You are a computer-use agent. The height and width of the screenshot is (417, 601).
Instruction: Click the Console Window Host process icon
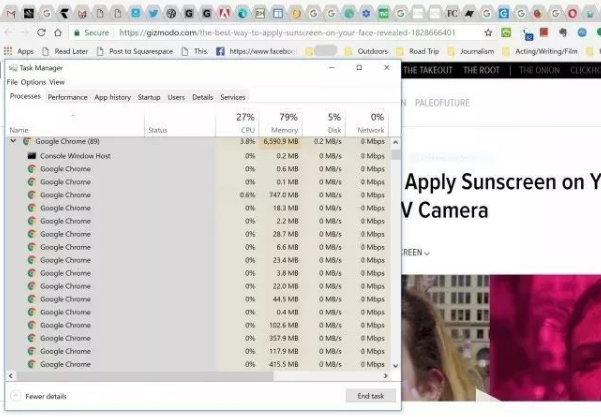click(x=32, y=156)
